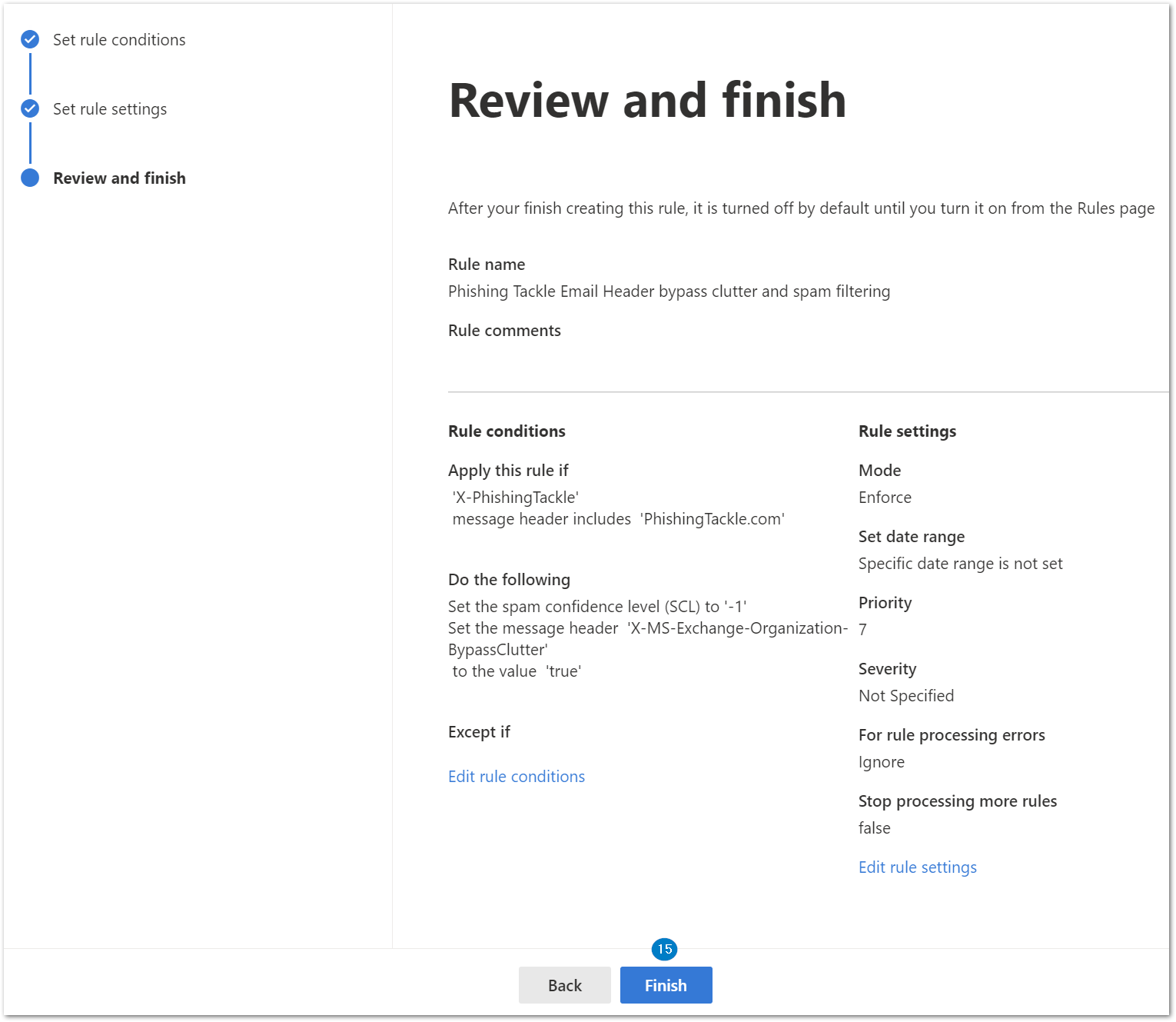This screenshot has width=1176, height=1022.
Task: Click the 'Rule conditions' section heading
Action: click(507, 431)
